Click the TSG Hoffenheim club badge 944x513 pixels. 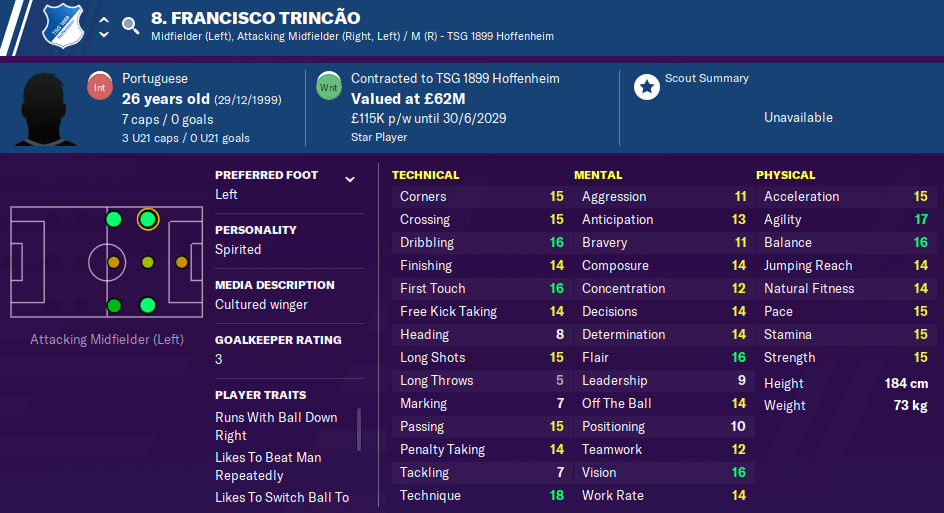click(63, 26)
